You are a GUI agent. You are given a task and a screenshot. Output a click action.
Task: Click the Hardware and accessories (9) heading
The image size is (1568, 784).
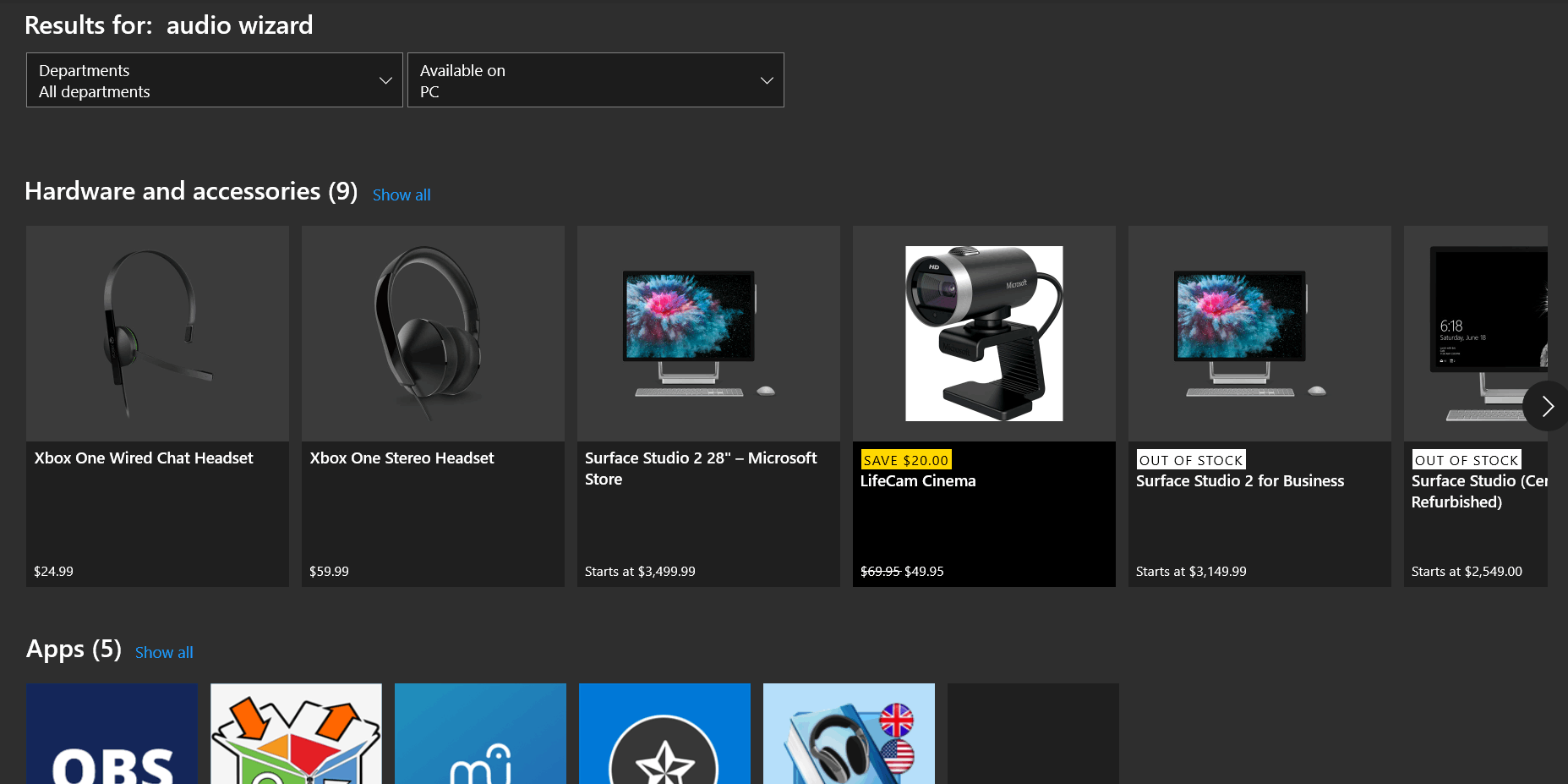tap(191, 192)
